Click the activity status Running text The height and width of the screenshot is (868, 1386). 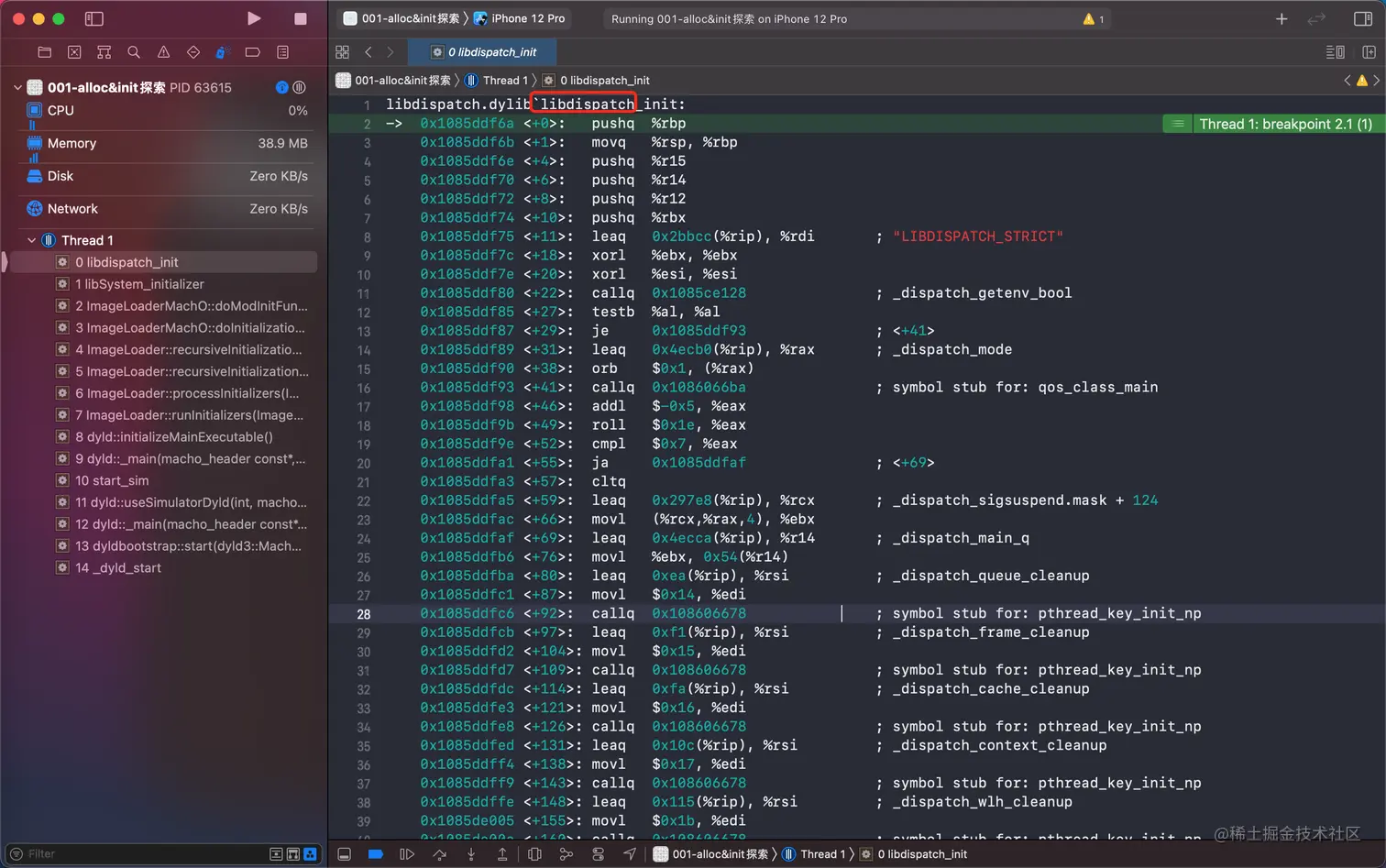(x=730, y=18)
